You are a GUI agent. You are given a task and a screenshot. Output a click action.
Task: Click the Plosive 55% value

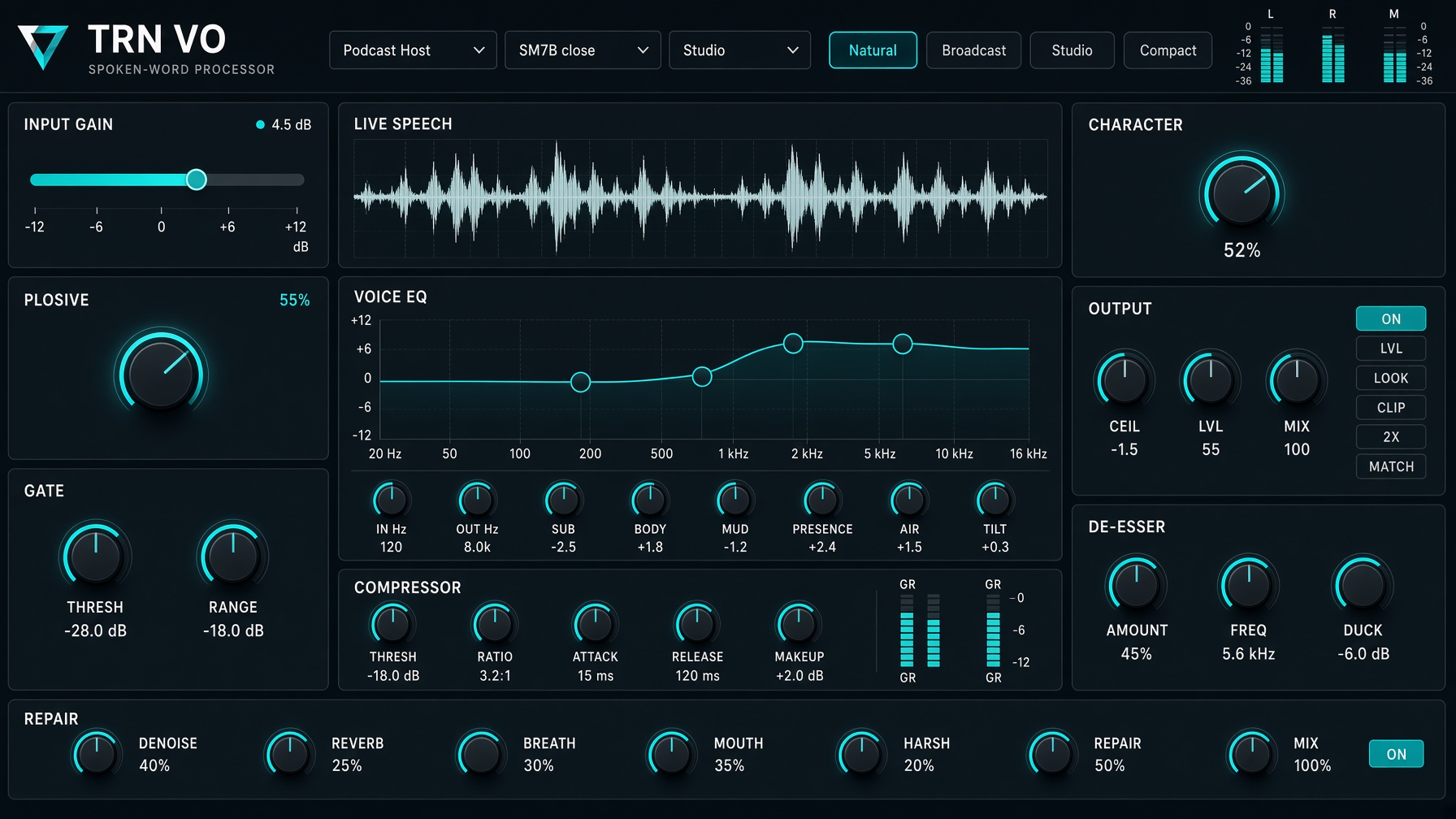tap(294, 300)
